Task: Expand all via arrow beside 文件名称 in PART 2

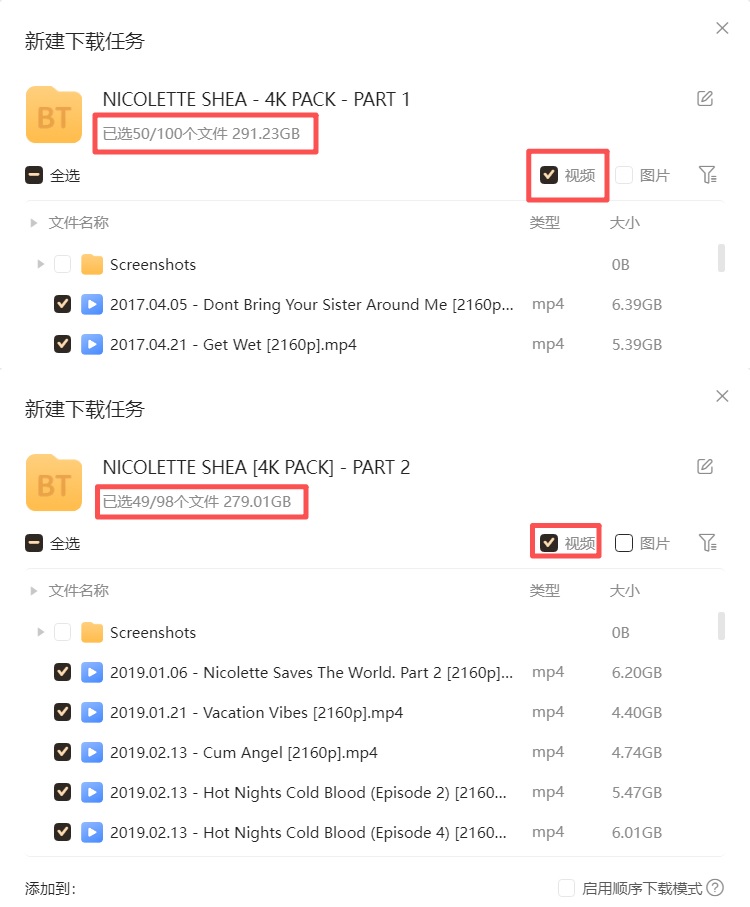Action: click(34, 591)
